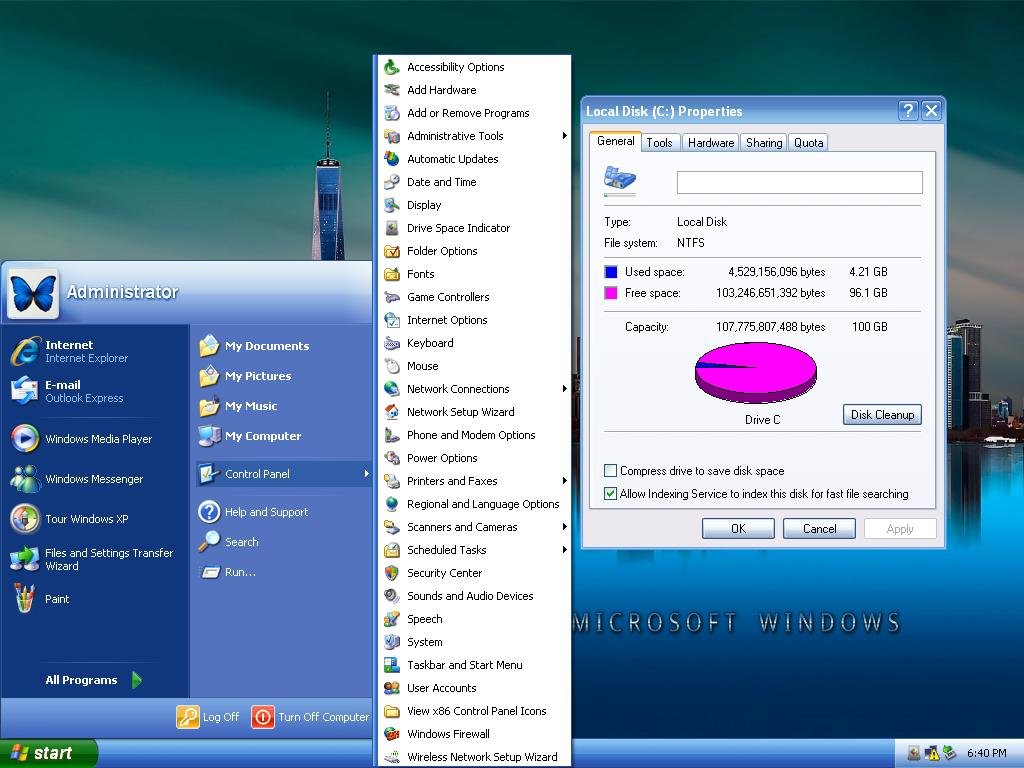This screenshot has height=768, width=1024.
Task: Click the Turn Off Computer icon
Action: tap(262, 716)
